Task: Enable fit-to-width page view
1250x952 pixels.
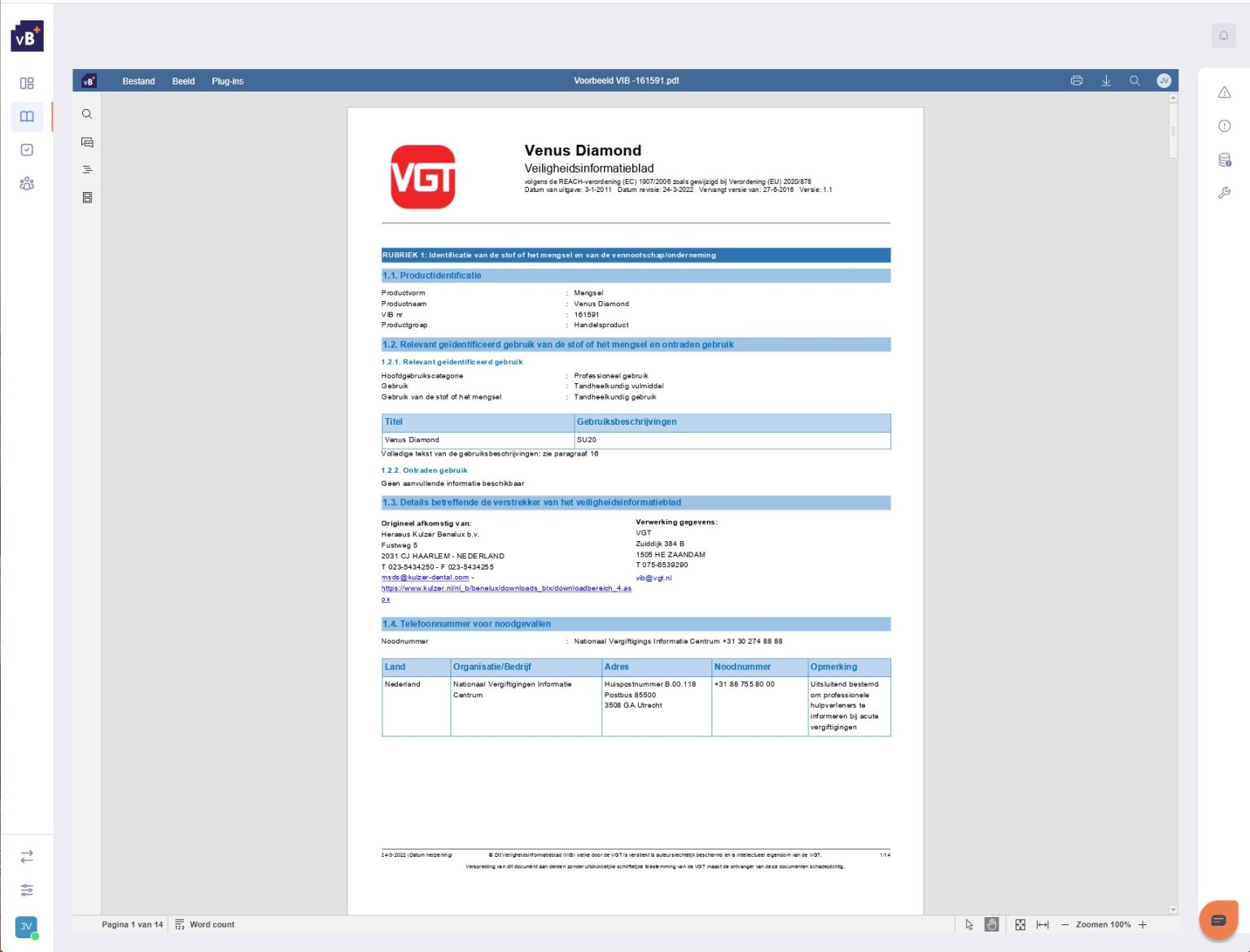Action: click(1043, 924)
